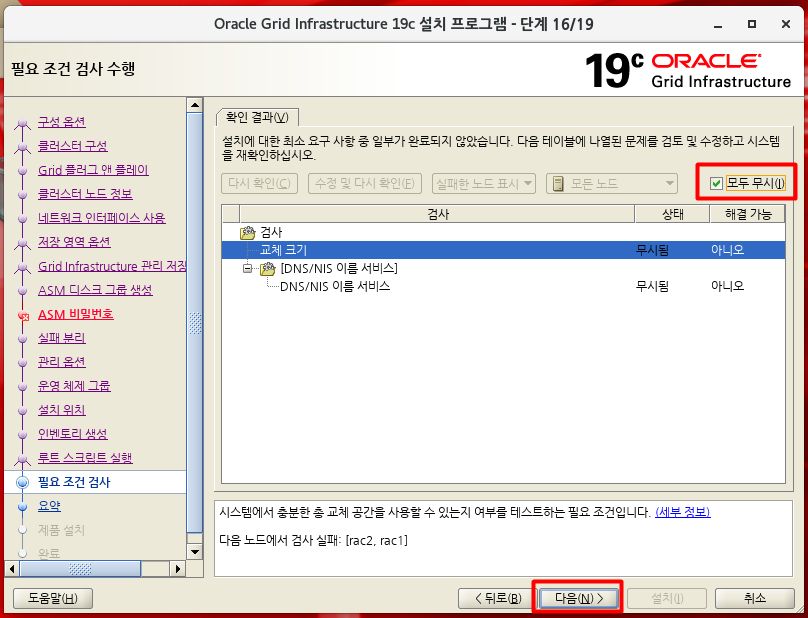808x618 pixels.
Task: Open the 세부 정보 details link
Action: click(x=683, y=512)
